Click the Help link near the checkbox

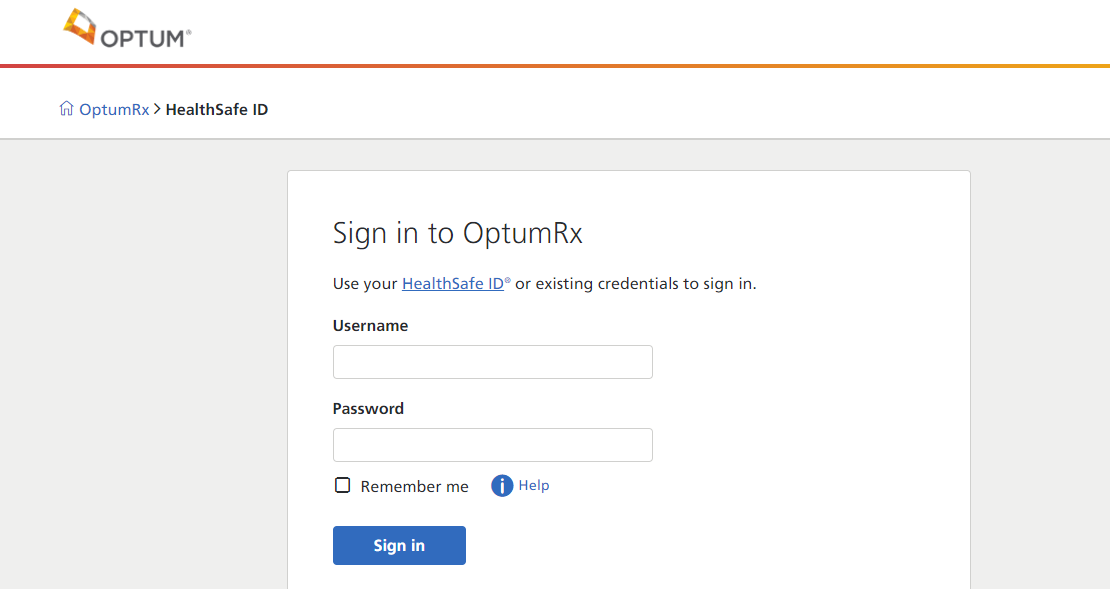pos(532,485)
